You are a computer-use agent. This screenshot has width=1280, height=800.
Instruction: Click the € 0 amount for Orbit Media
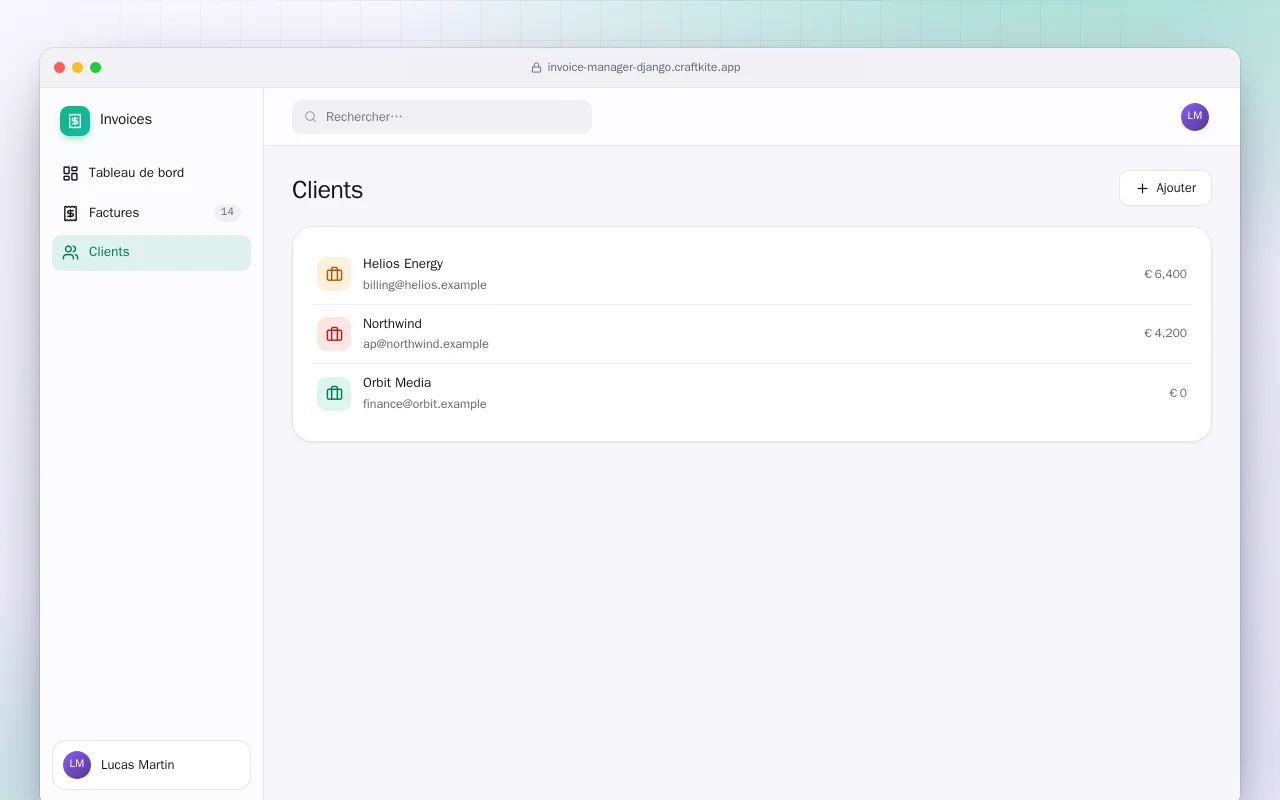click(x=1178, y=393)
